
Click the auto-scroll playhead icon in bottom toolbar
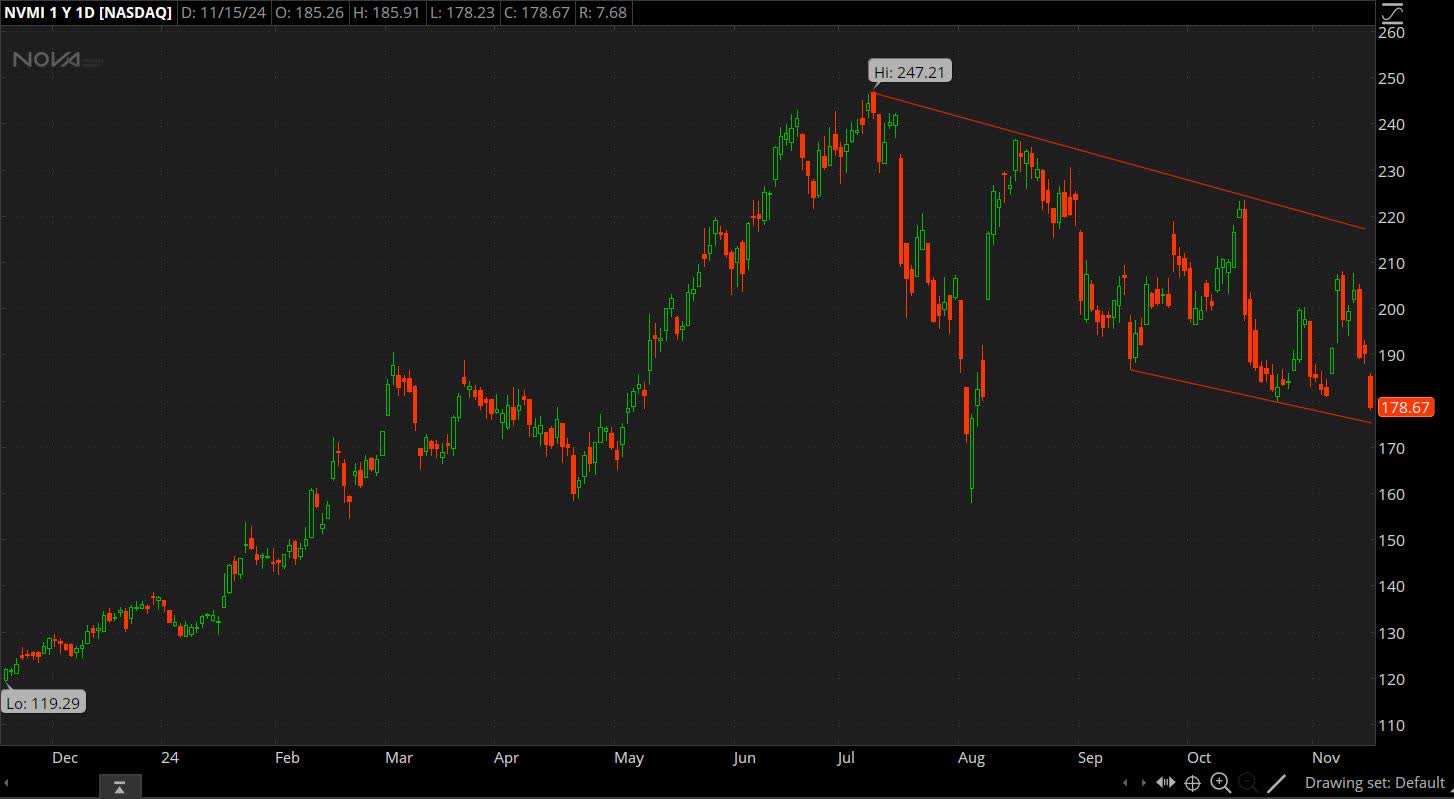(1166, 783)
